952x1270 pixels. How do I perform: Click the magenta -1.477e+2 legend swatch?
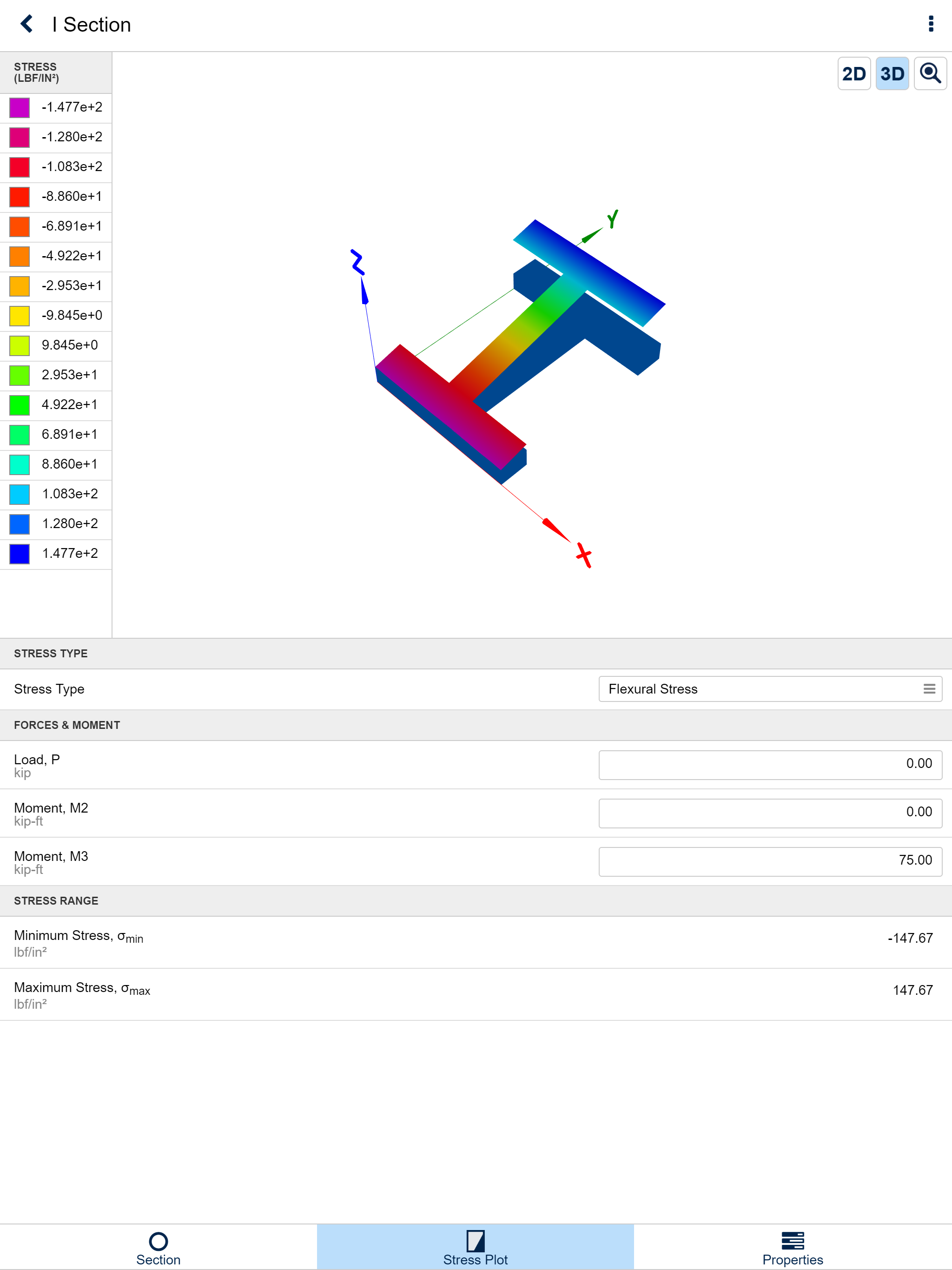click(x=20, y=107)
